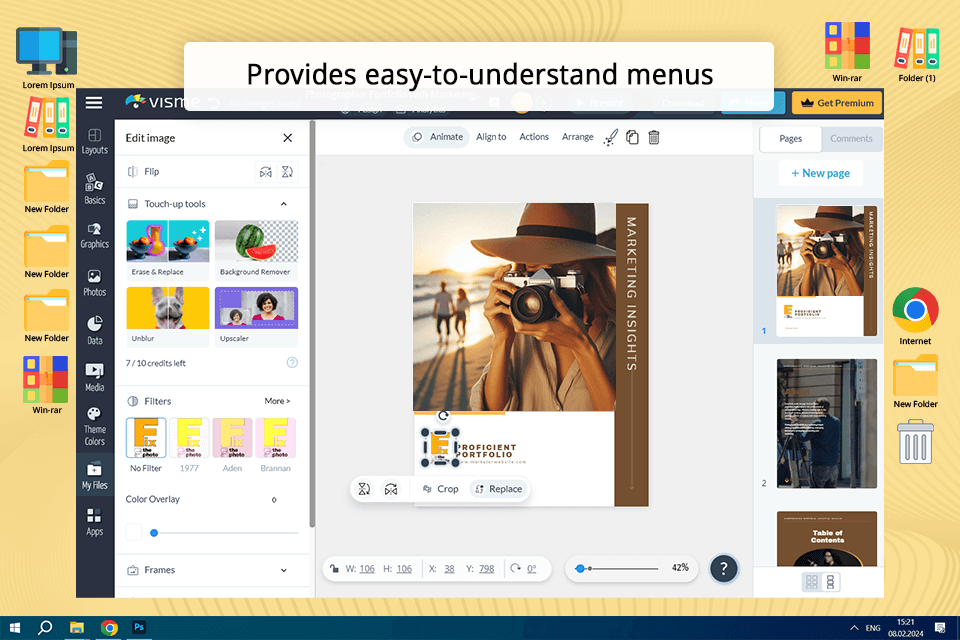Click the Replace button

pyautogui.click(x=498, y=489)
